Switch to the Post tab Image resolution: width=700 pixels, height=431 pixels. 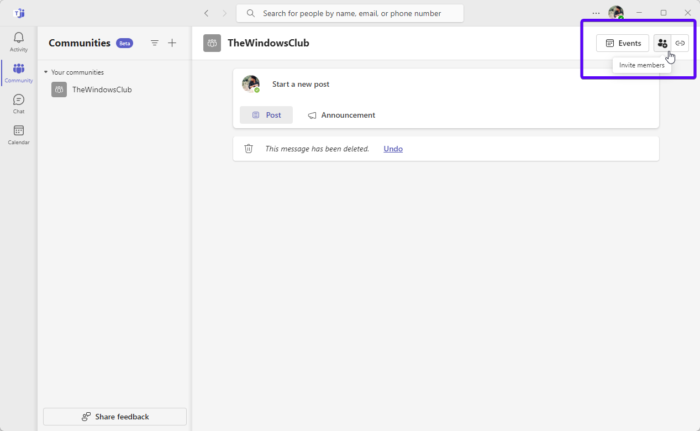(266, 115)
